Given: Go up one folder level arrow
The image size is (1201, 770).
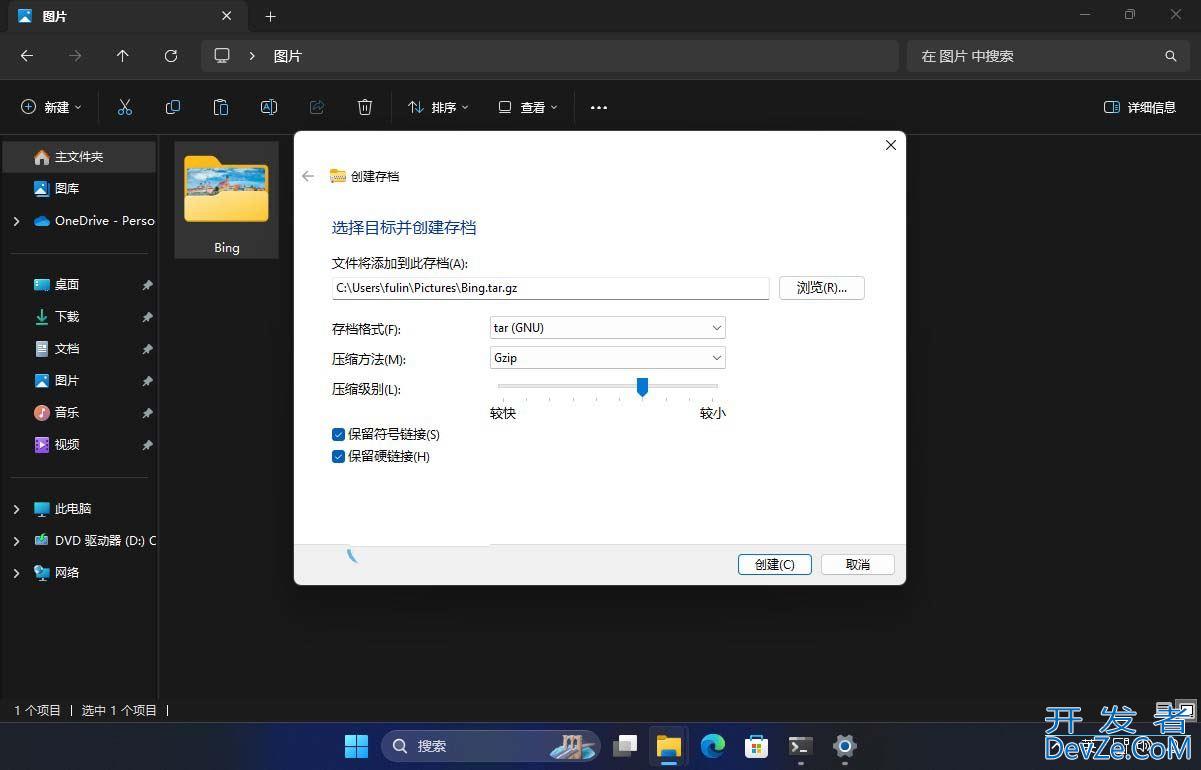Looking at the screenshot, I should (x=123, y=56).
